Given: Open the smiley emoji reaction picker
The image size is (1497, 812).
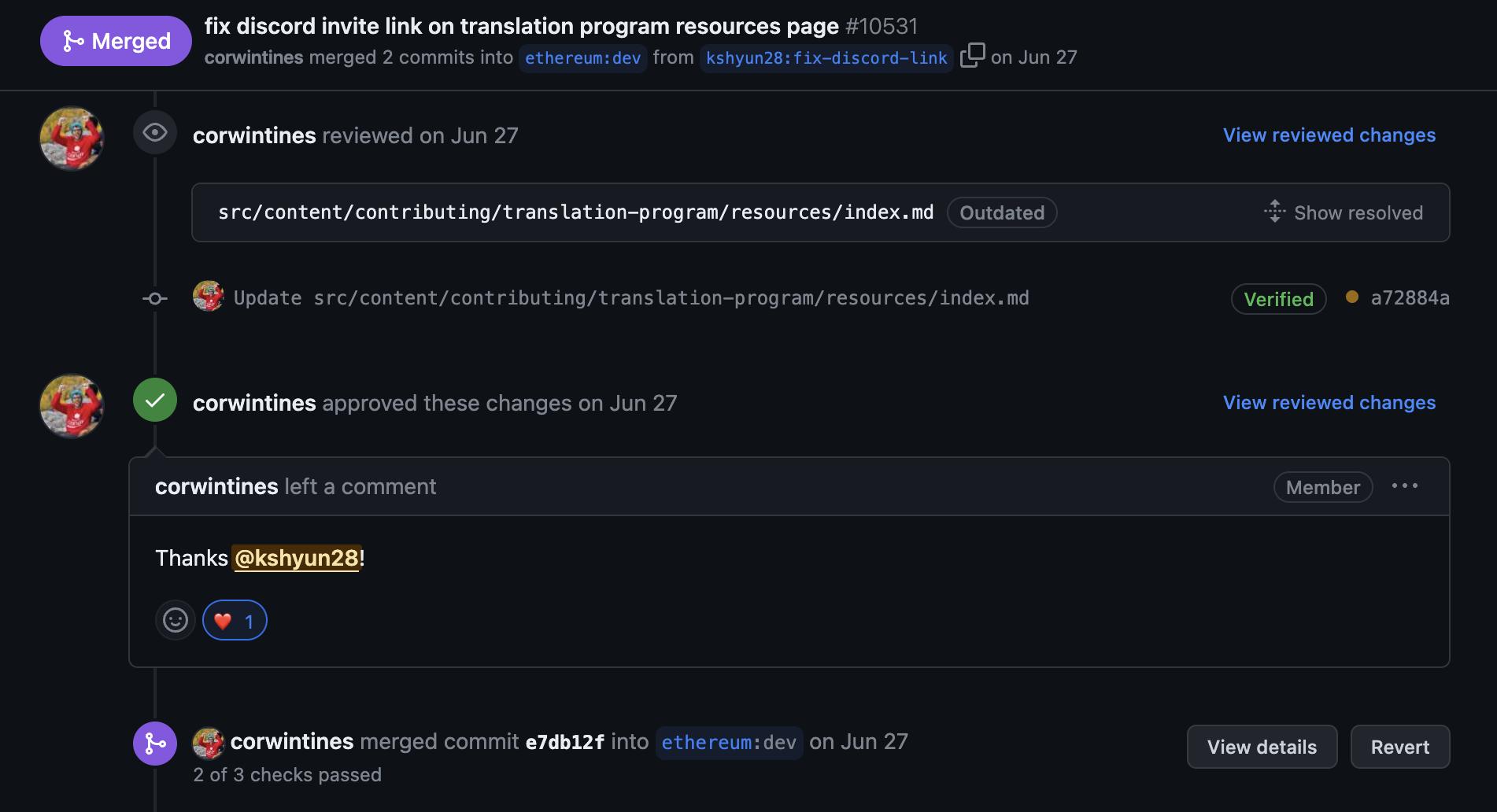Looking at the screenshot, I should pos(175,620).
